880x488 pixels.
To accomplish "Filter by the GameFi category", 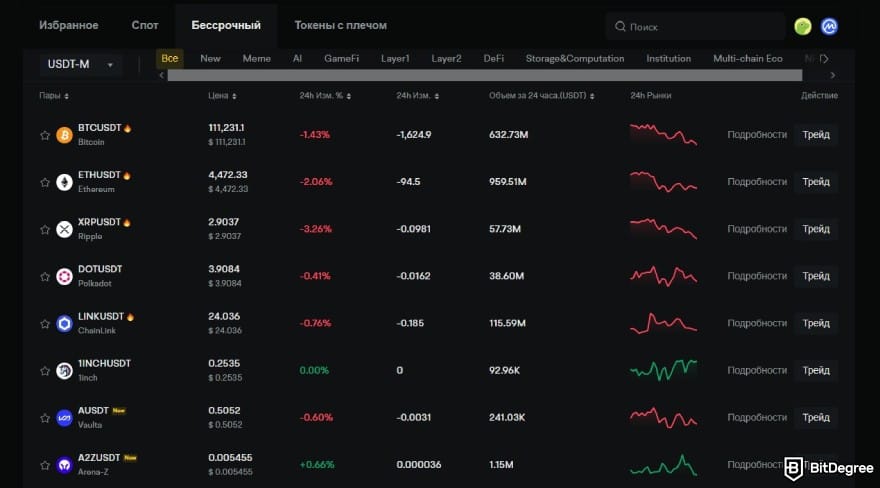I will 341,58.
